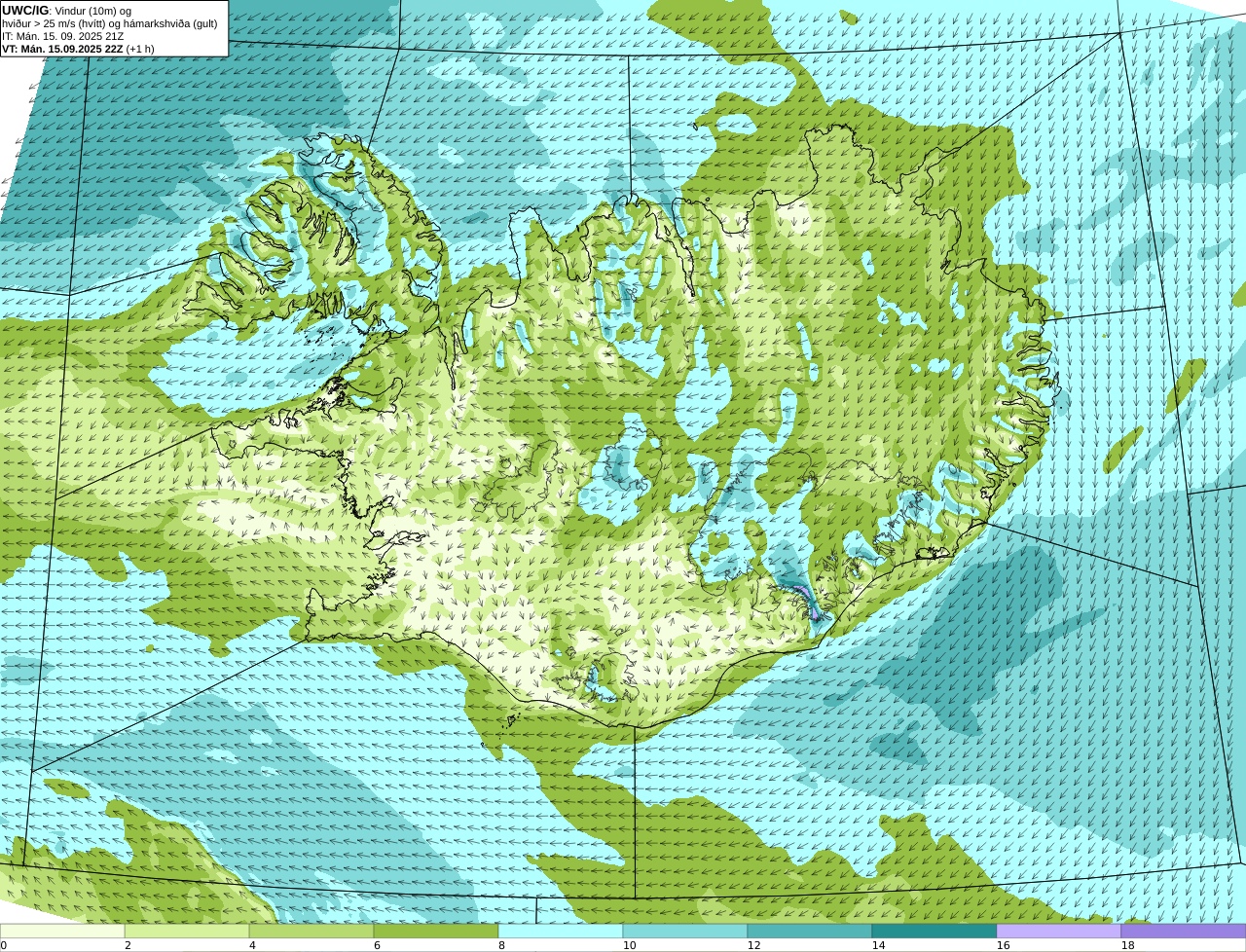This screenshot has width=1246, height=952.
Task: Click the text "hviður > 25 m/s (hvítt) og hámarkshviða (gult)"
Action: [x=110, y=23]
